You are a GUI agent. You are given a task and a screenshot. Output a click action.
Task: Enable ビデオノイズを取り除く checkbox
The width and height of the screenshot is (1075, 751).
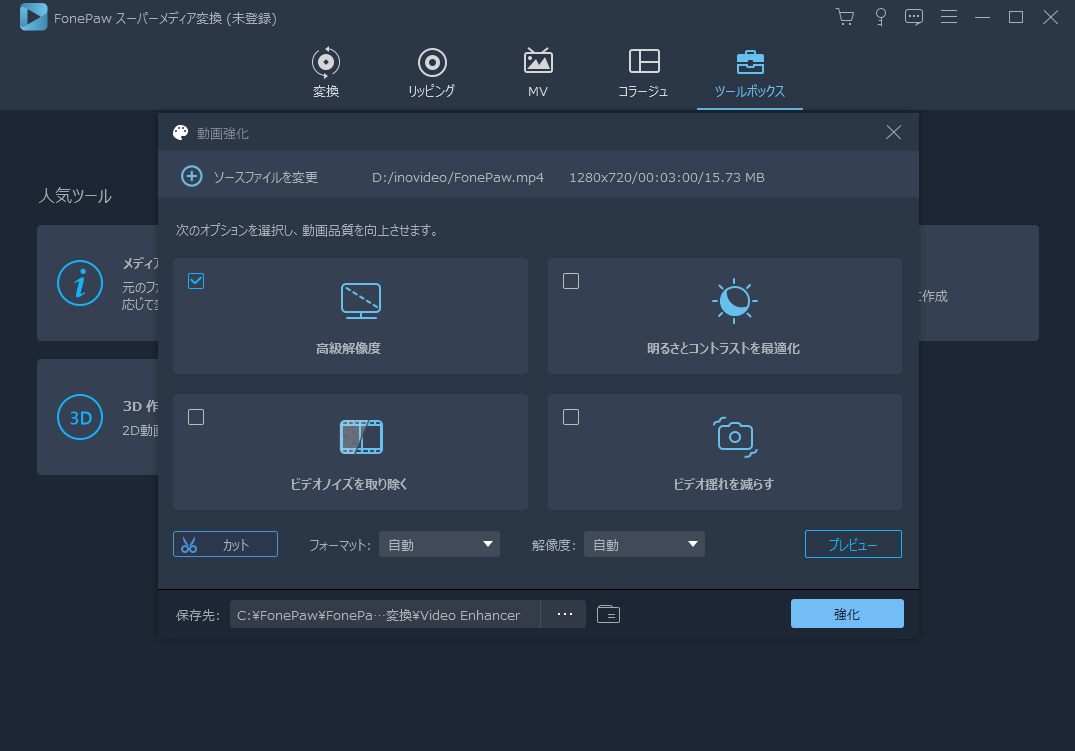196,417
